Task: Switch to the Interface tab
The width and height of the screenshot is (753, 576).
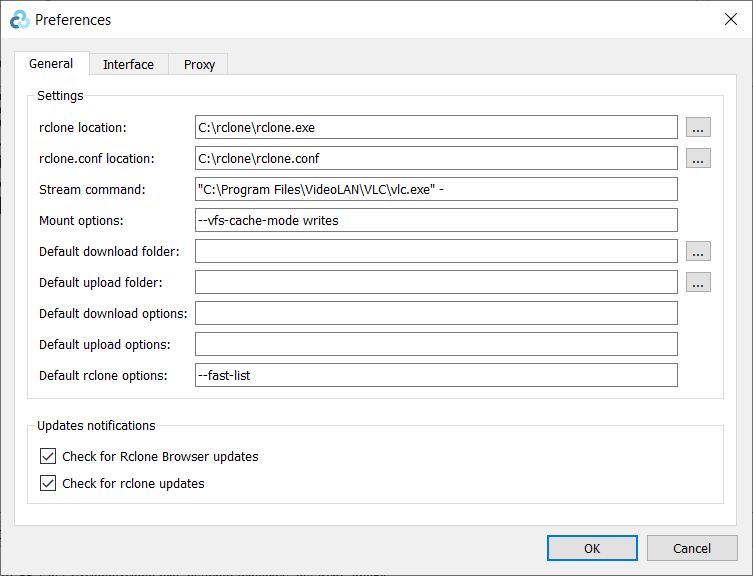Action: [x=128, y=65]
